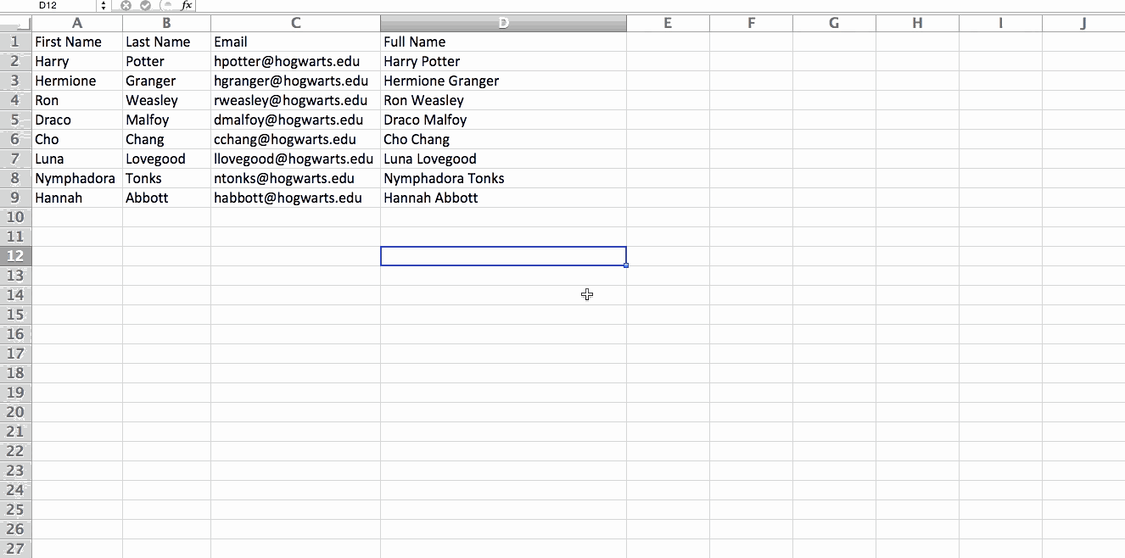Click the 'Email' header cell
Screen dimensions: 1125x558
click(296, 42)
